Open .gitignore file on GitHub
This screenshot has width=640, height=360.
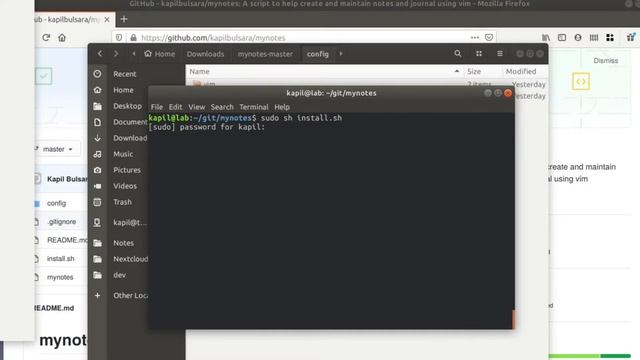[62, 222]
